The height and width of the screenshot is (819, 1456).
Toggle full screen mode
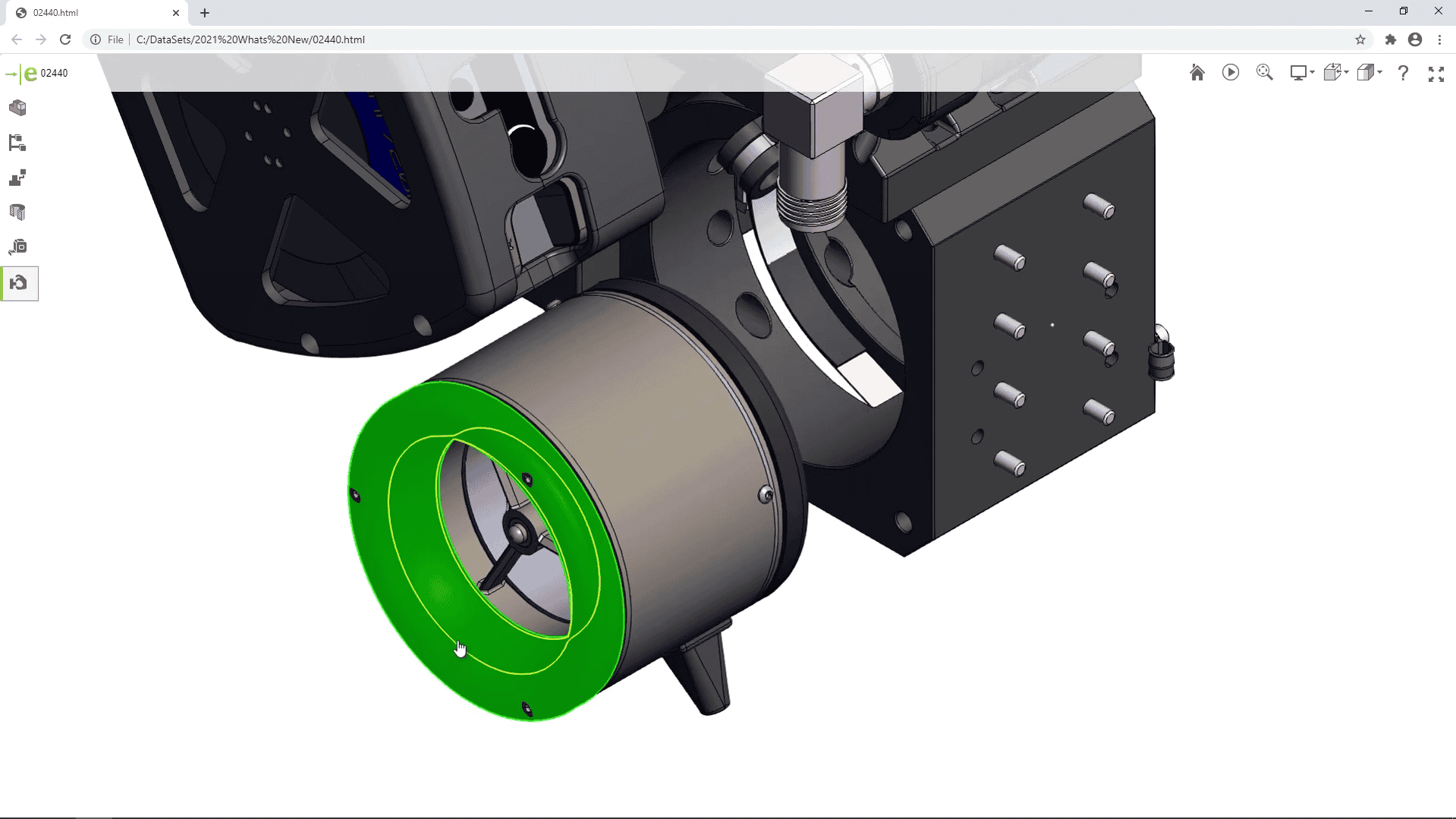point(1436,73)
